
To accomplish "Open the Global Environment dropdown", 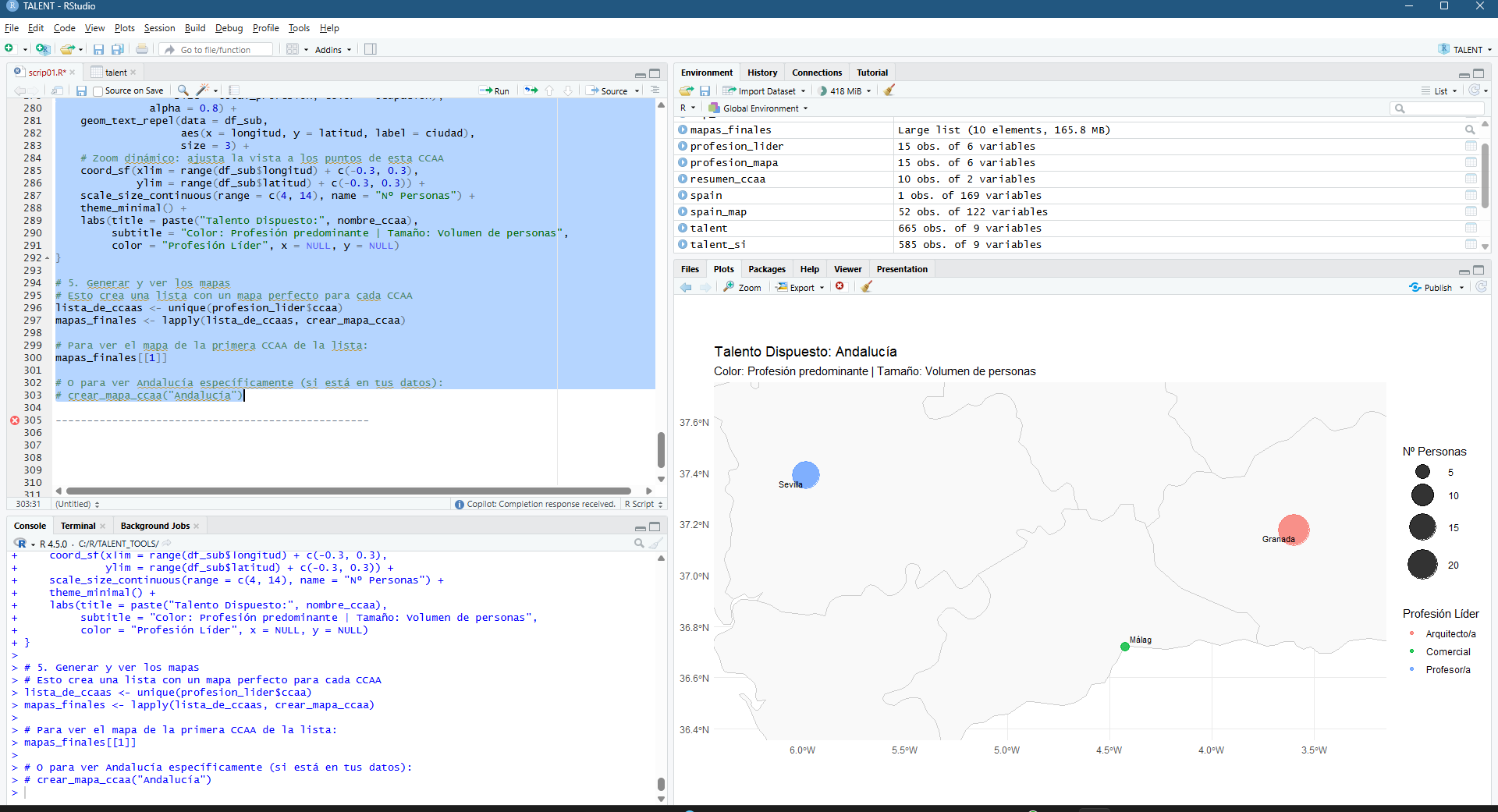I will click(761, 108).
